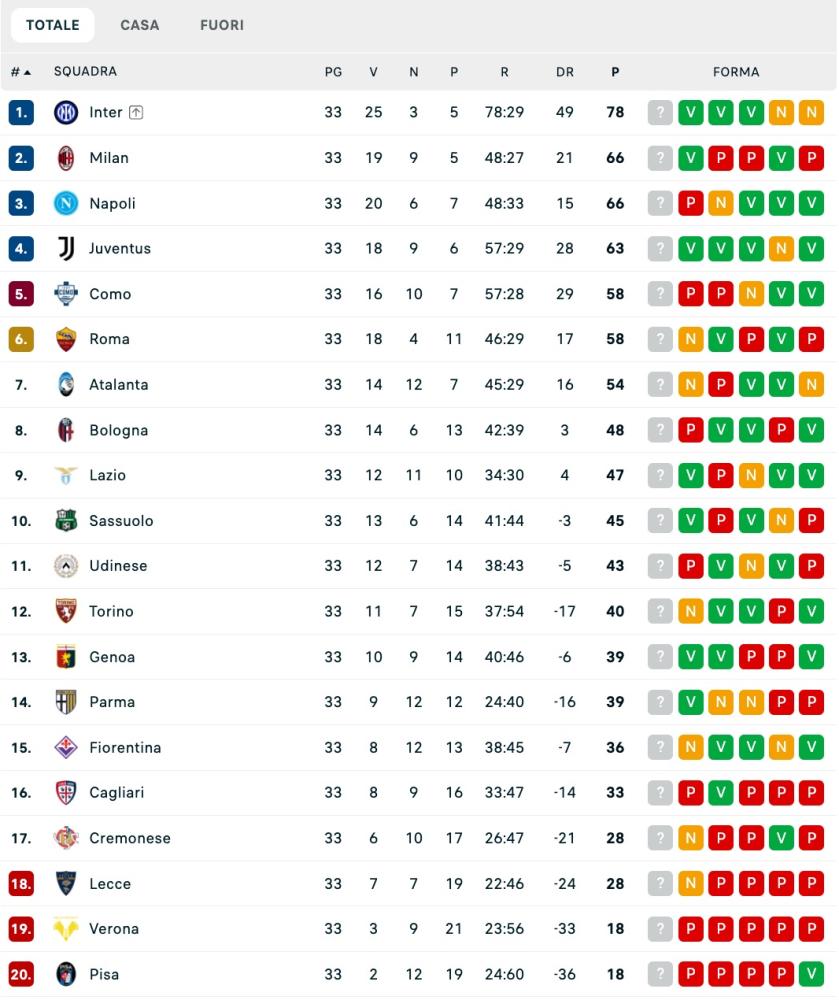Viewport: 839px width, 1000px height.
Task: Click the Lazio eagle crest
Action: (66, 475)
